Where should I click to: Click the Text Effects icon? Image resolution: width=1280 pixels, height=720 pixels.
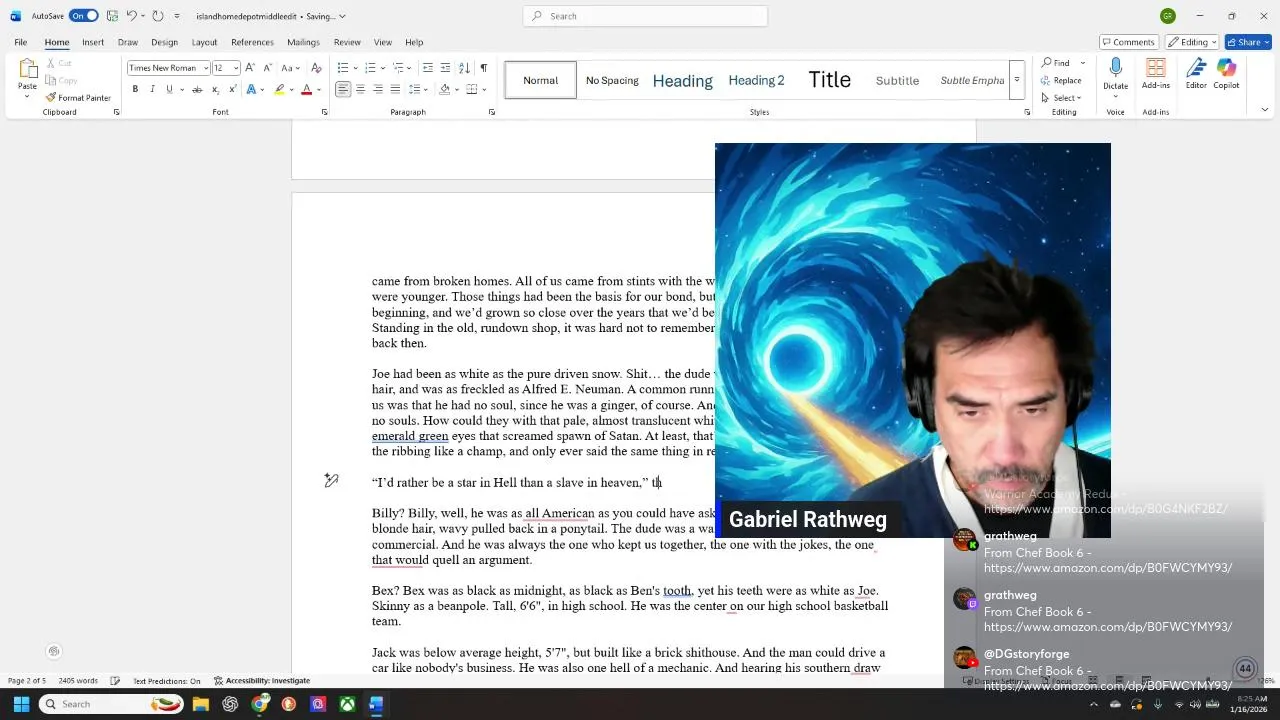tap(253, 89)
